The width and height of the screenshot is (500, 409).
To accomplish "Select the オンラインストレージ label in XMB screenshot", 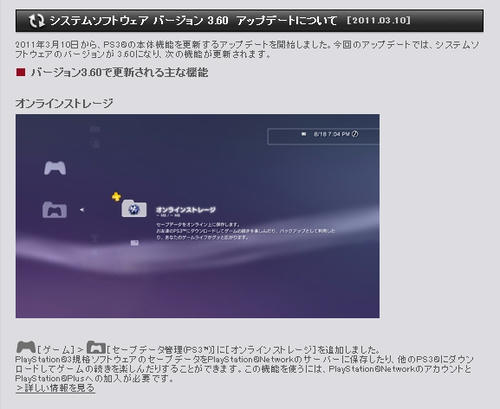I will [186, 210].
